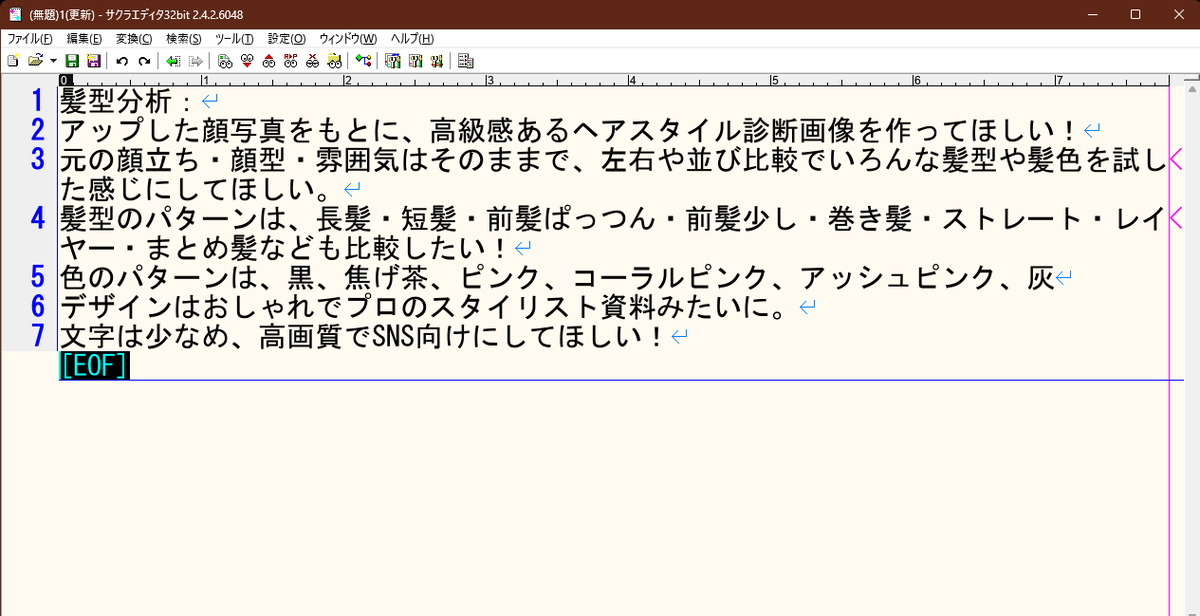Open a file with the folder icon

35,61
